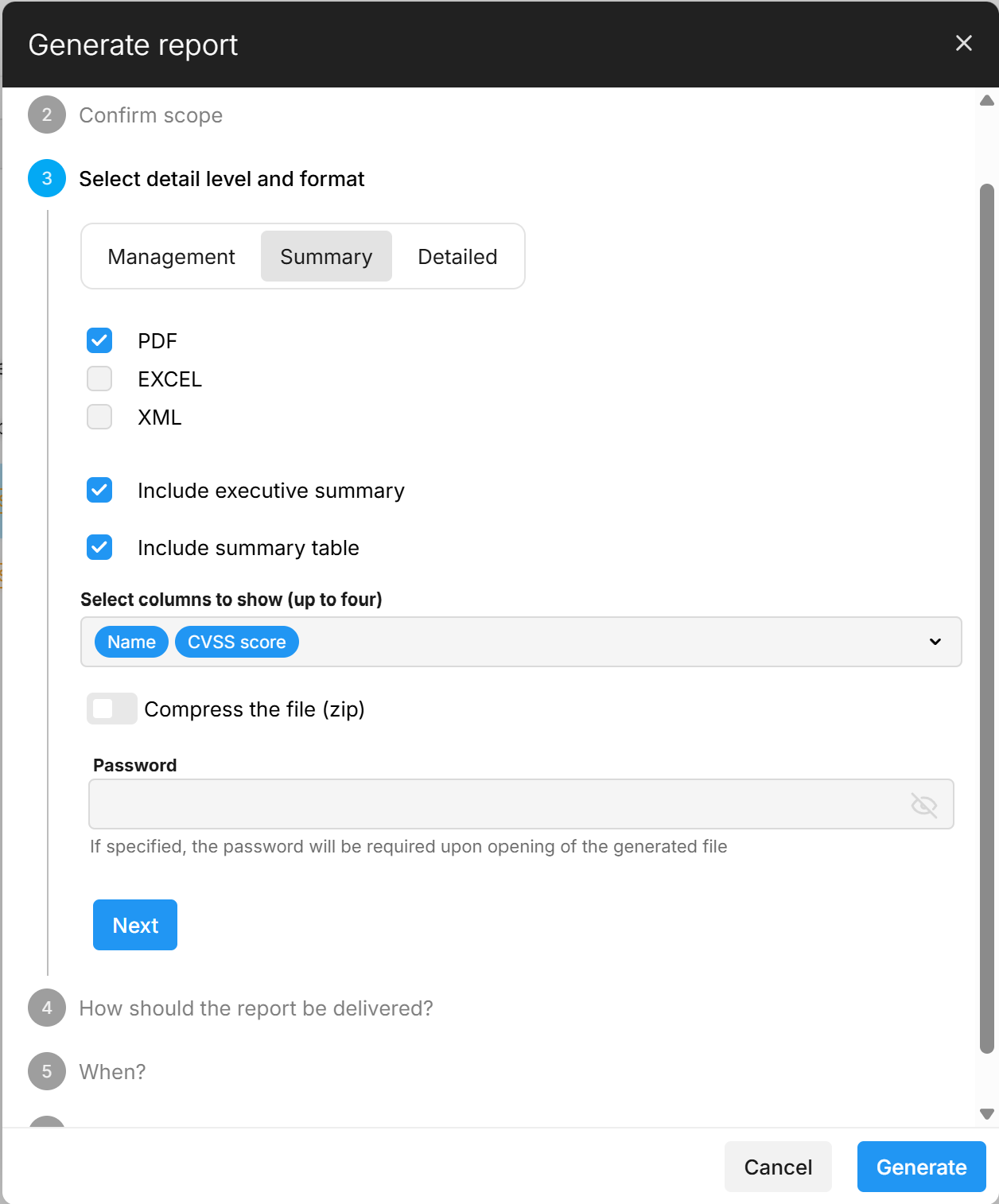Close the Generate report dialog
This screenshot has width=999, height=1204.
pyautogui.click(x=963, y=44)
